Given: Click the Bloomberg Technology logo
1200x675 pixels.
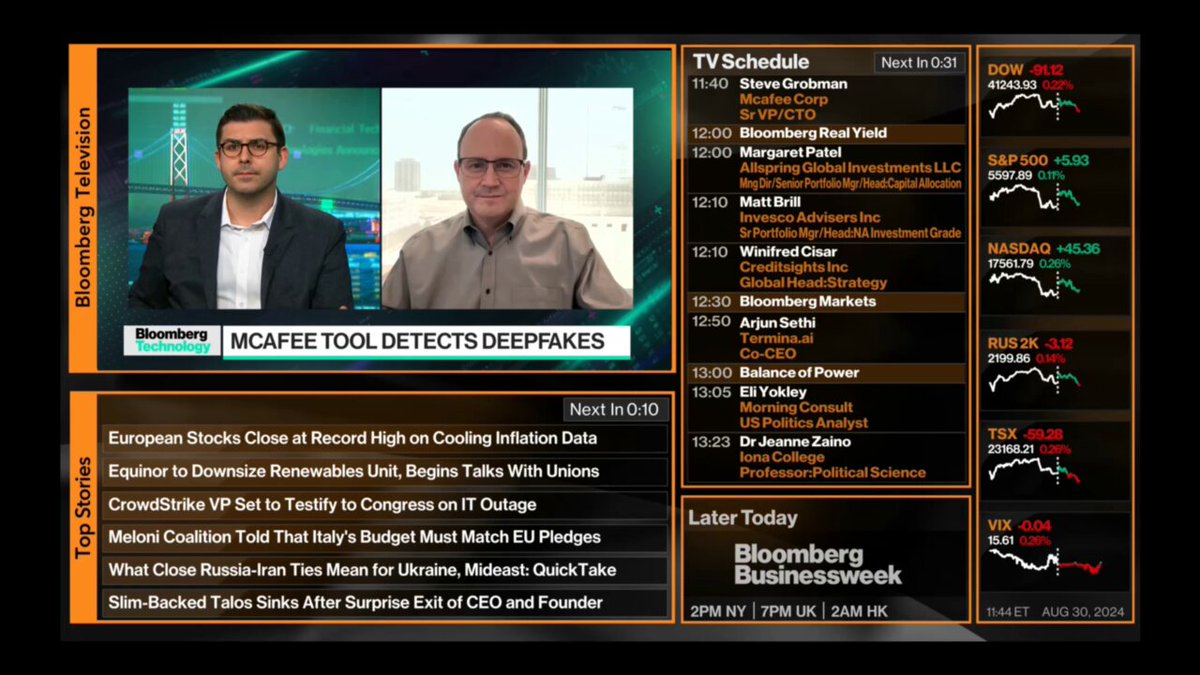Looking at the screenshot, I should 172,341.
